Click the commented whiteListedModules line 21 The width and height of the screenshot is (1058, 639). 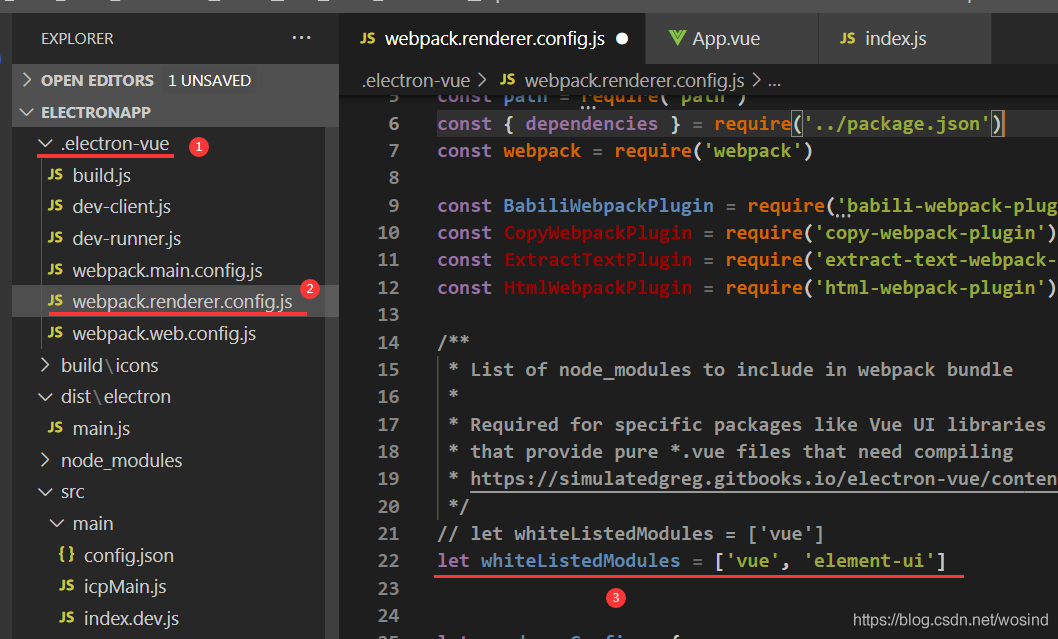pyautogui.click(x=630, y=534)
